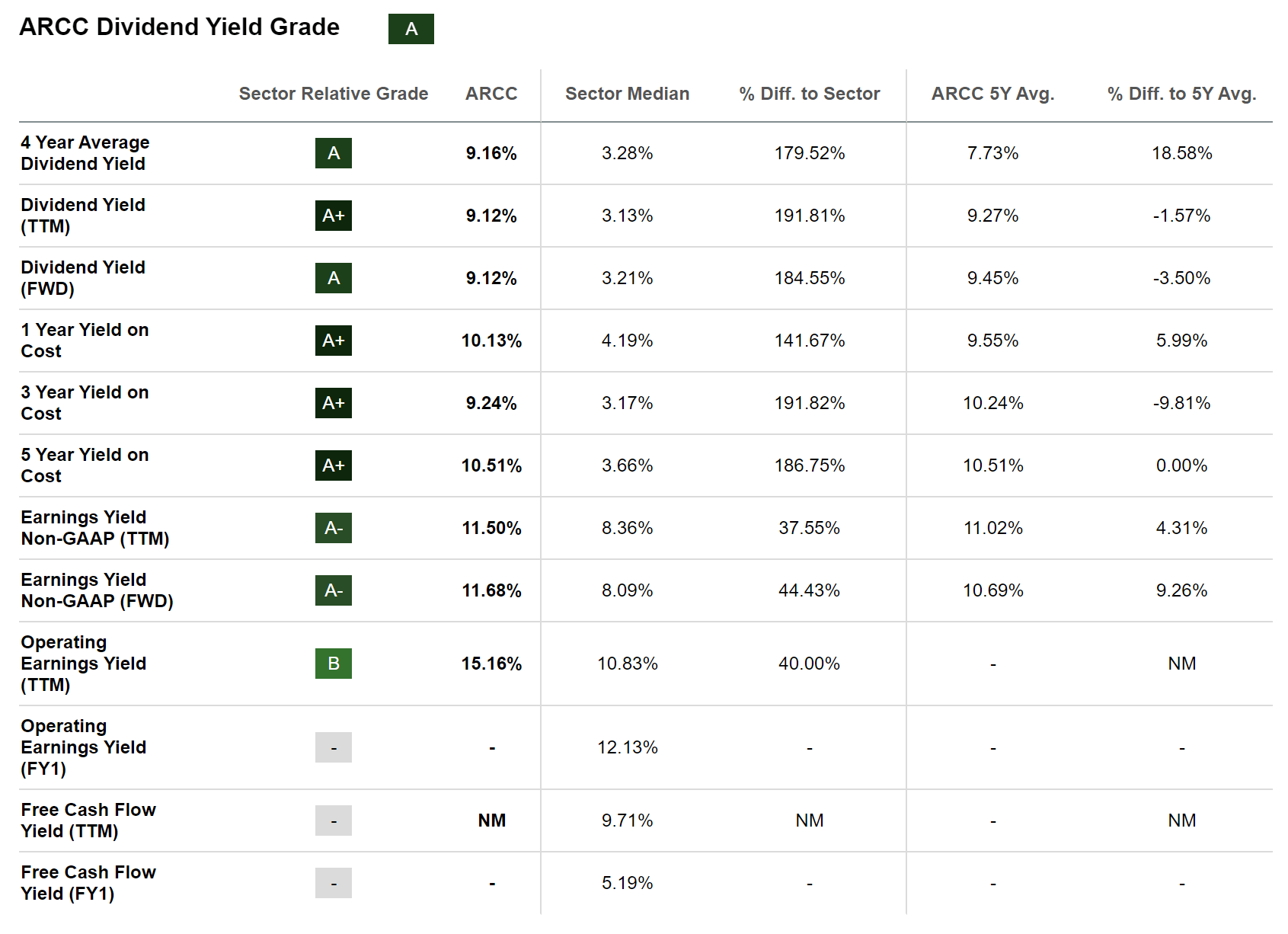Image resolution: width=1288 pixels, height=934 pixels.
Task: Click the overall Dividend Yield Grade A badge
Action: tap(411, 29)
